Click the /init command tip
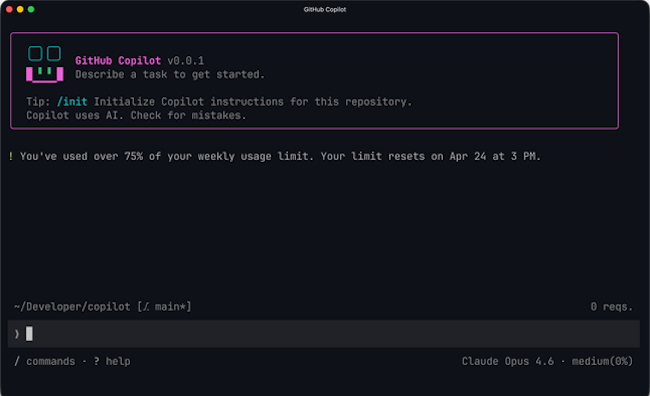Screen dimensions: 650x396 pos(72,102)
